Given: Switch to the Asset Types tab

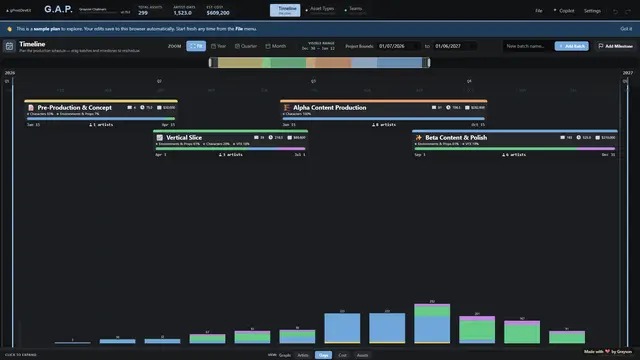Looking at the screenshot, I should click(x=320, y=10).
